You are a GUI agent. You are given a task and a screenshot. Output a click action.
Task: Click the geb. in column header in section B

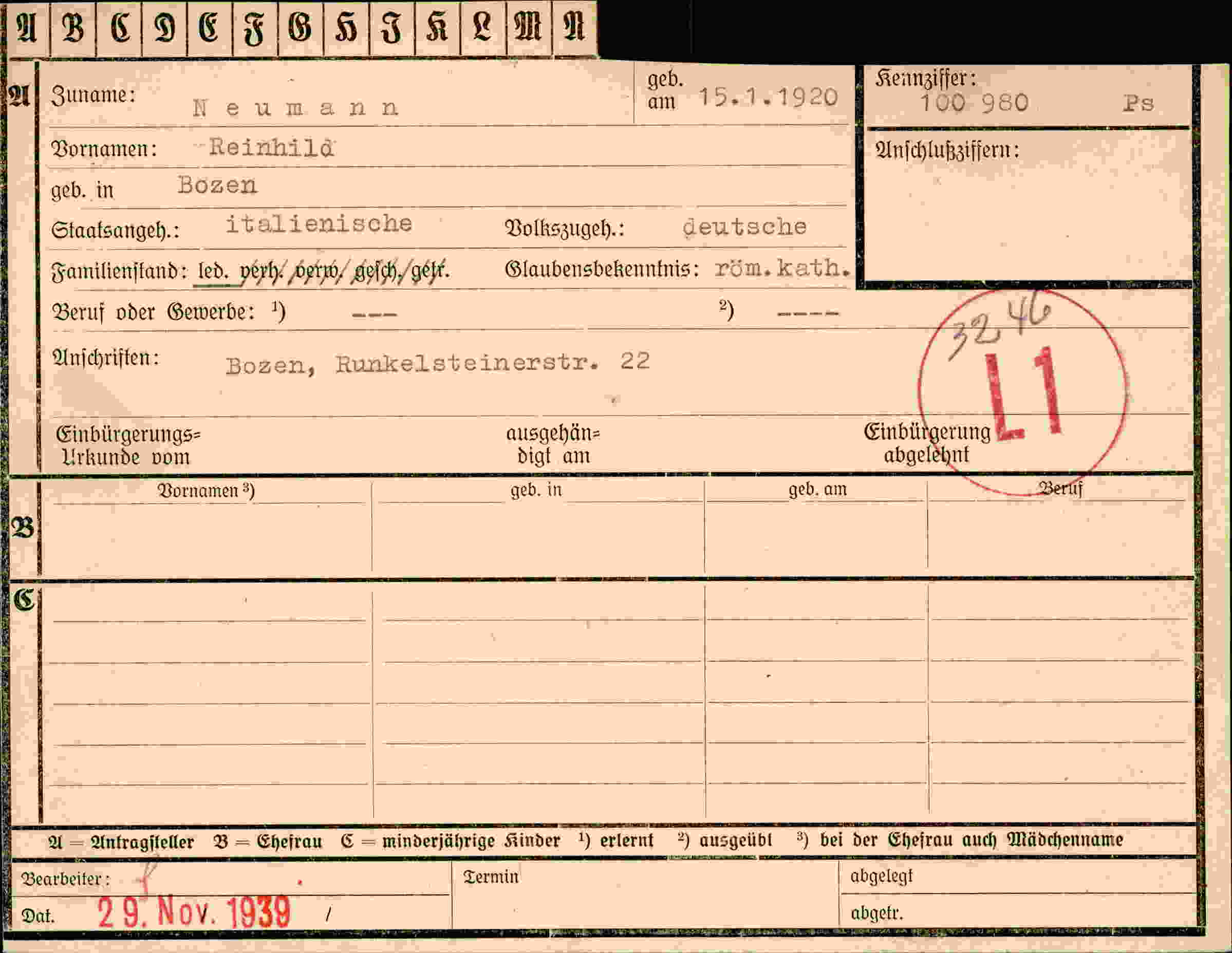(536, 489)
